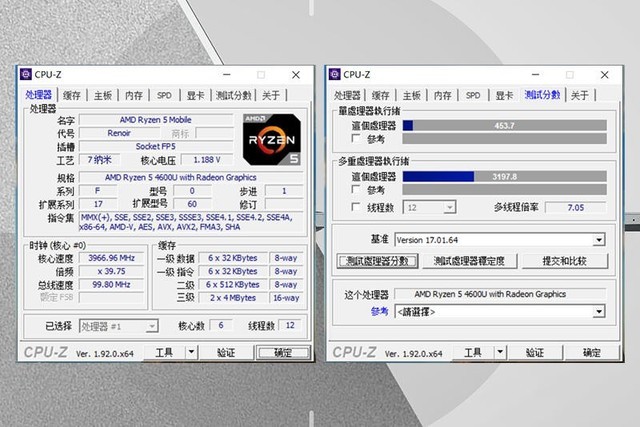Open the SPD tab in right window

[x=473, y=96]
